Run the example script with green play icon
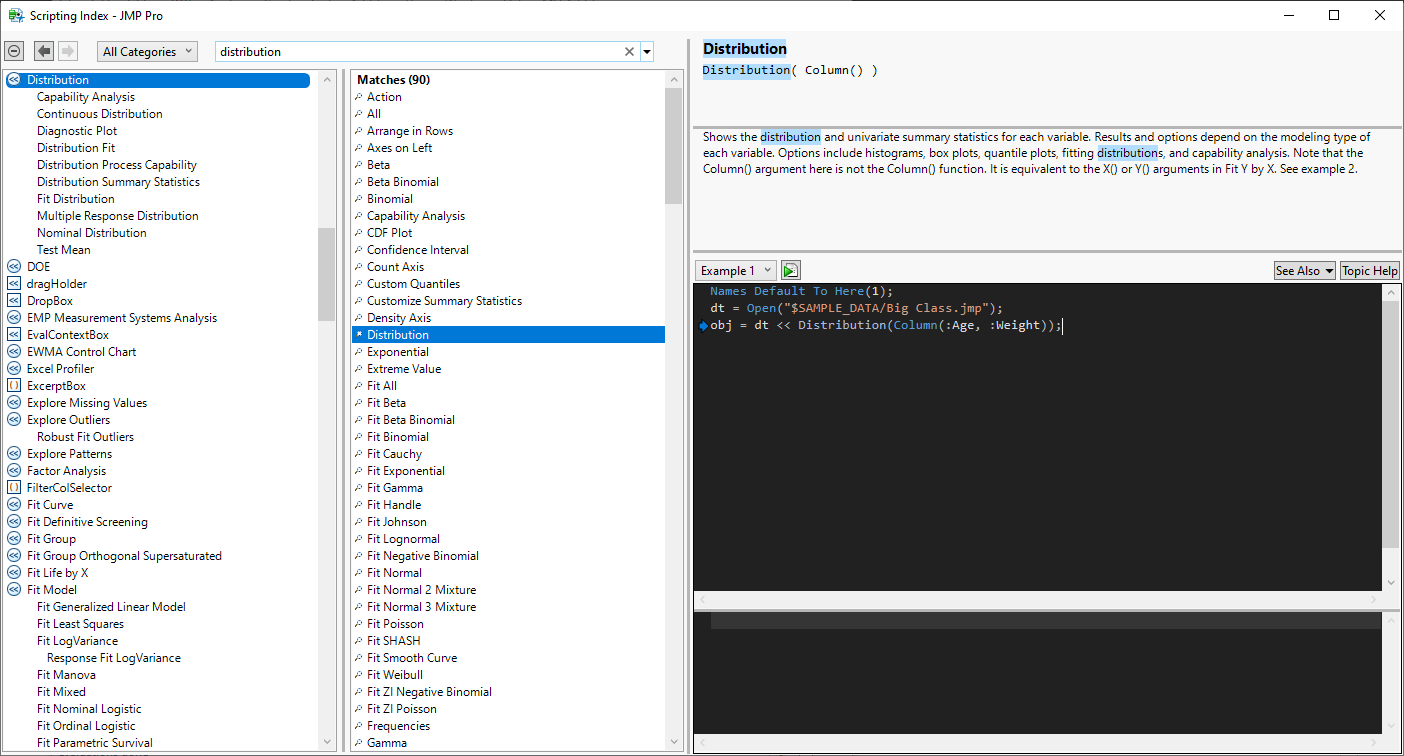 click(790, 271)
